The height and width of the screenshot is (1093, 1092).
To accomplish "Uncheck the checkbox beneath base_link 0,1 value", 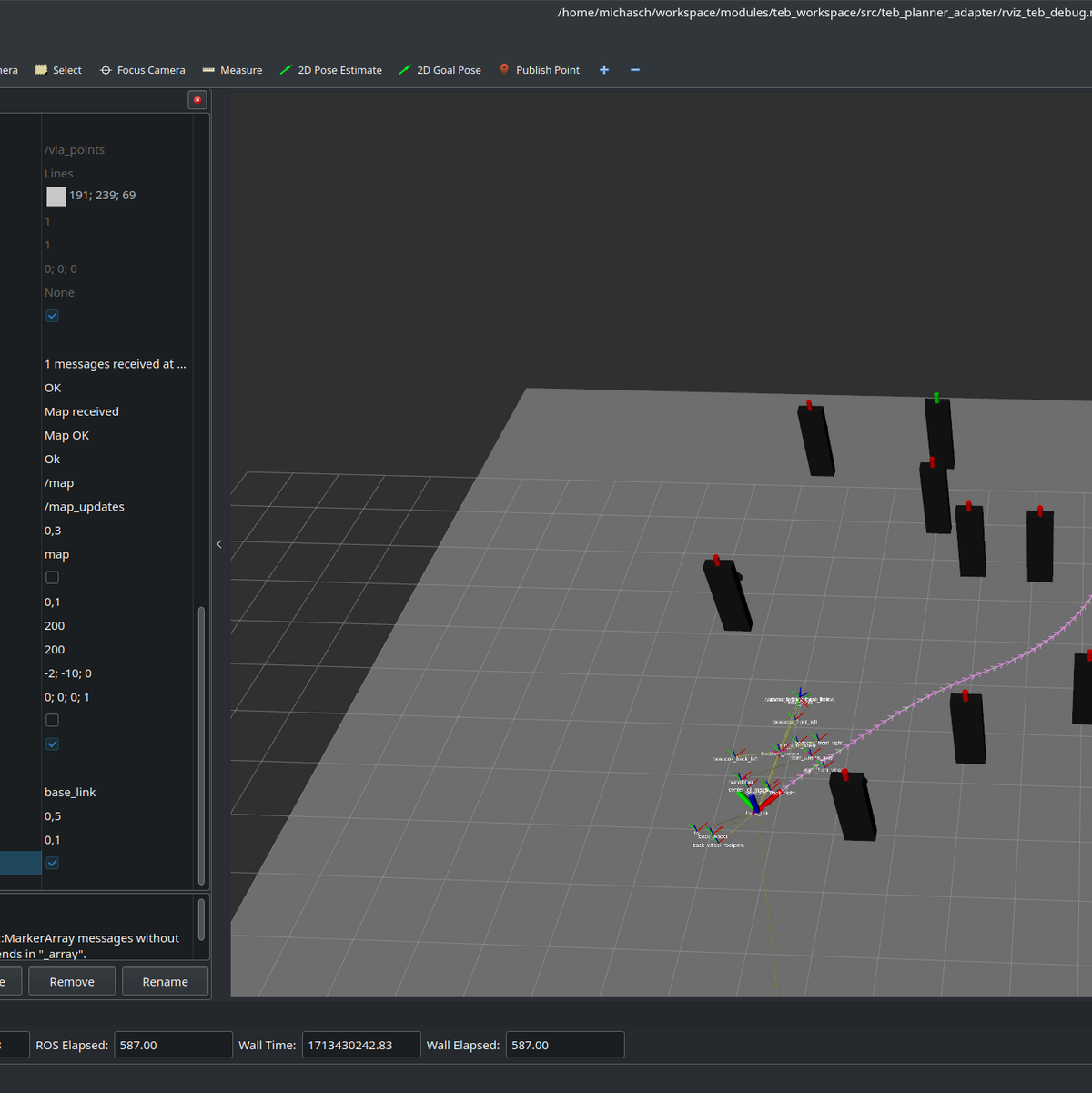I will pyautogui.click(x=53, y=863).
